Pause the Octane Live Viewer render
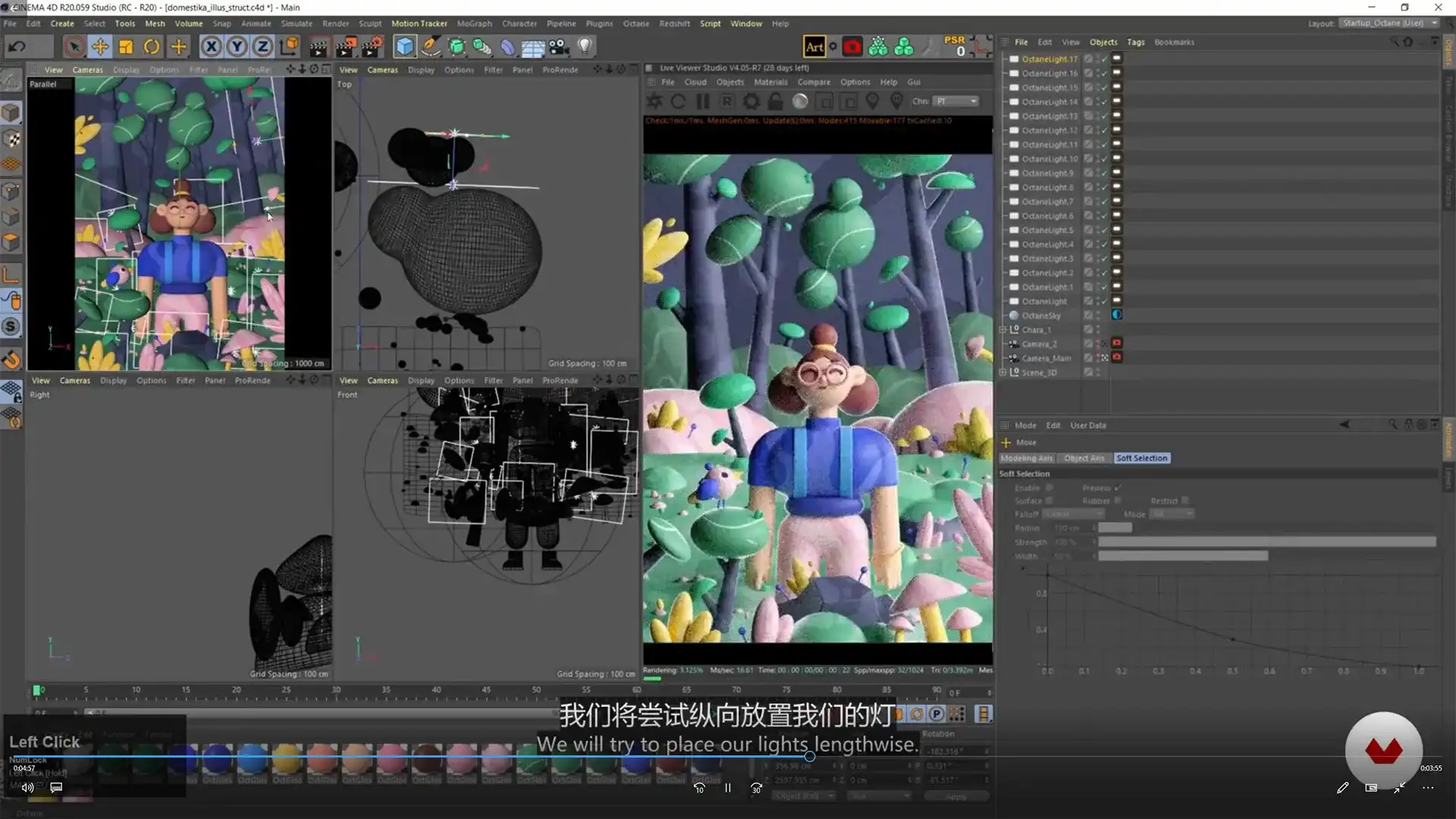The image size is (1456, 819). point(703,101)
